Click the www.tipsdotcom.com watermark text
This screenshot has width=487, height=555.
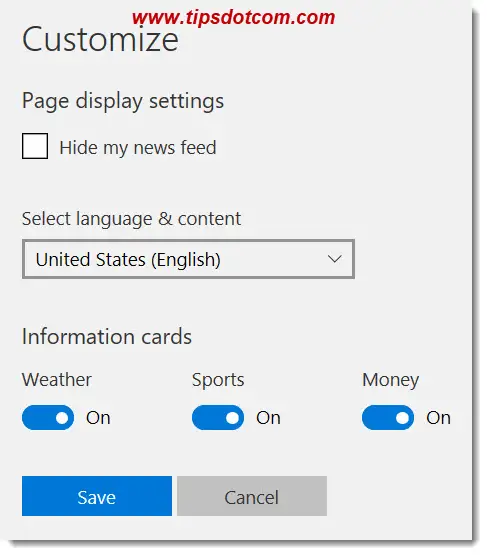[x=234, y=18]
